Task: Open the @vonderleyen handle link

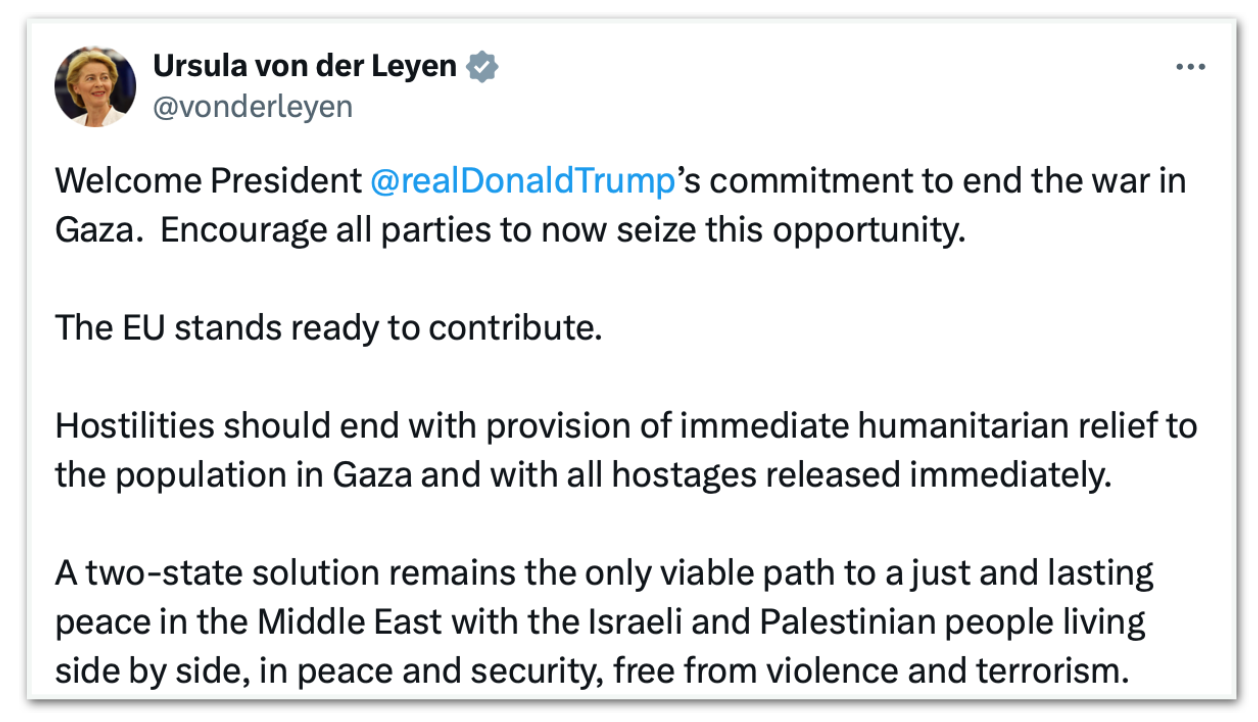Action: [252, 106]
